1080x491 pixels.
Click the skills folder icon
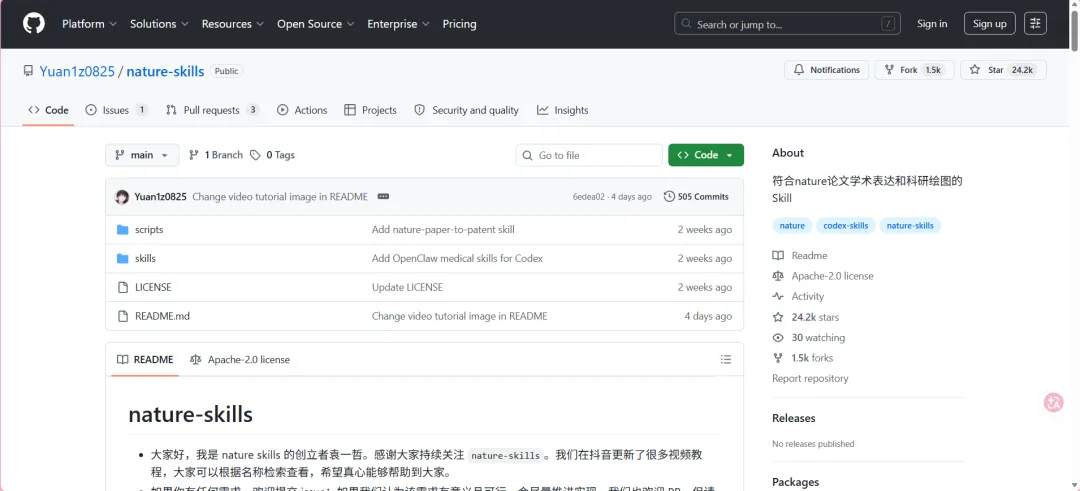tap(123, 258)
